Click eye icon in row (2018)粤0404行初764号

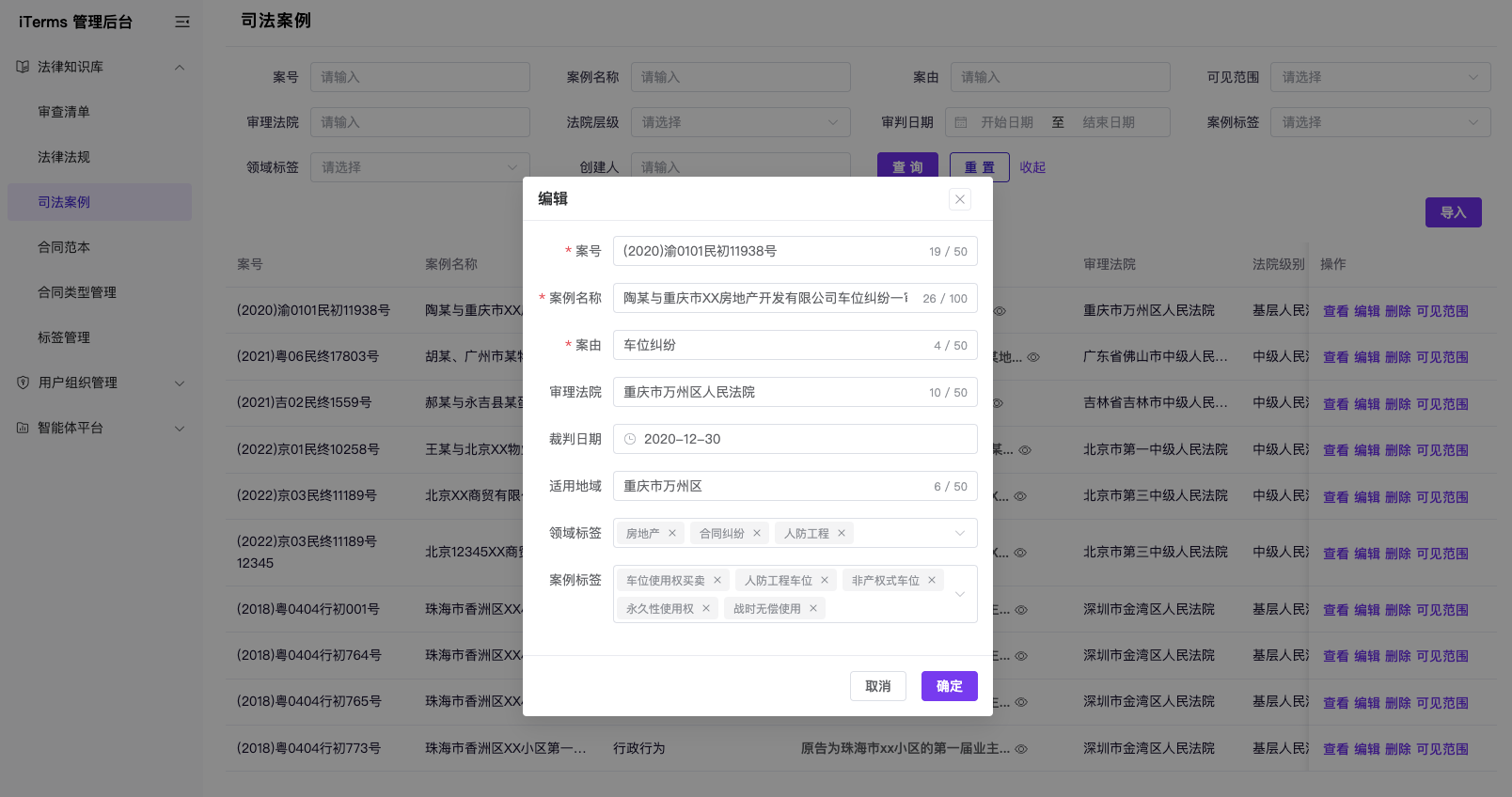coord(1021,656)
